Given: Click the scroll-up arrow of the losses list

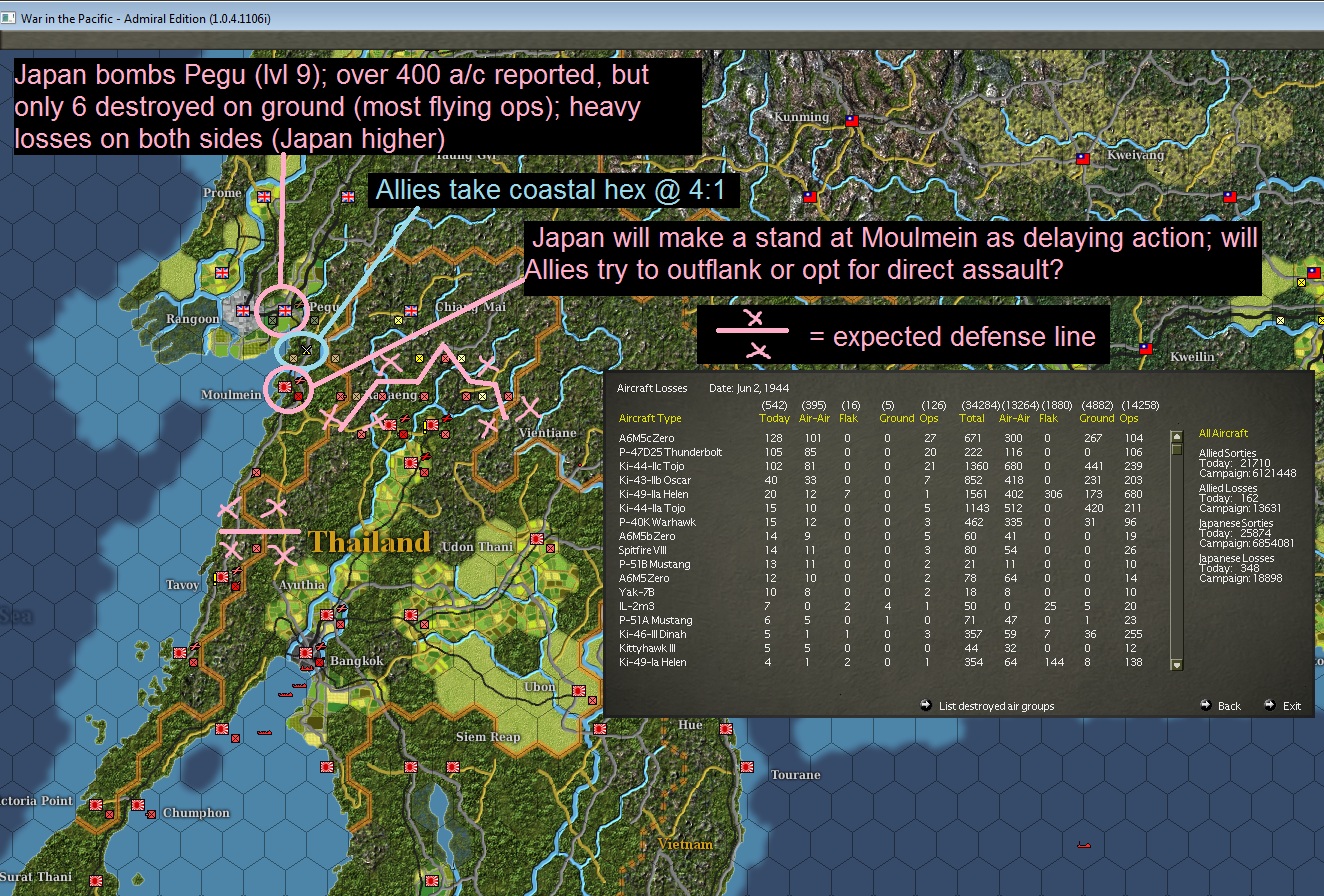Looking at the screenshot, I should [1177, 436].
